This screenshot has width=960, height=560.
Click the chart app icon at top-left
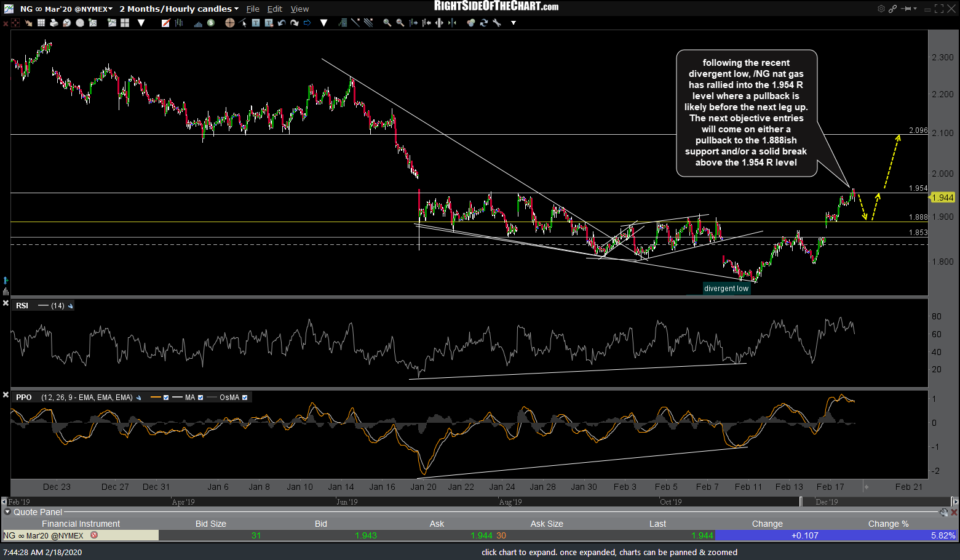tap(8, 8)
